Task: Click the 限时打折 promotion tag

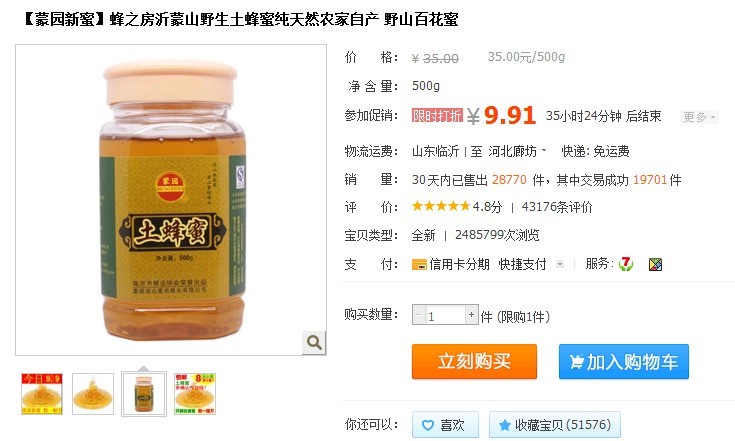Action: [437, 115]
